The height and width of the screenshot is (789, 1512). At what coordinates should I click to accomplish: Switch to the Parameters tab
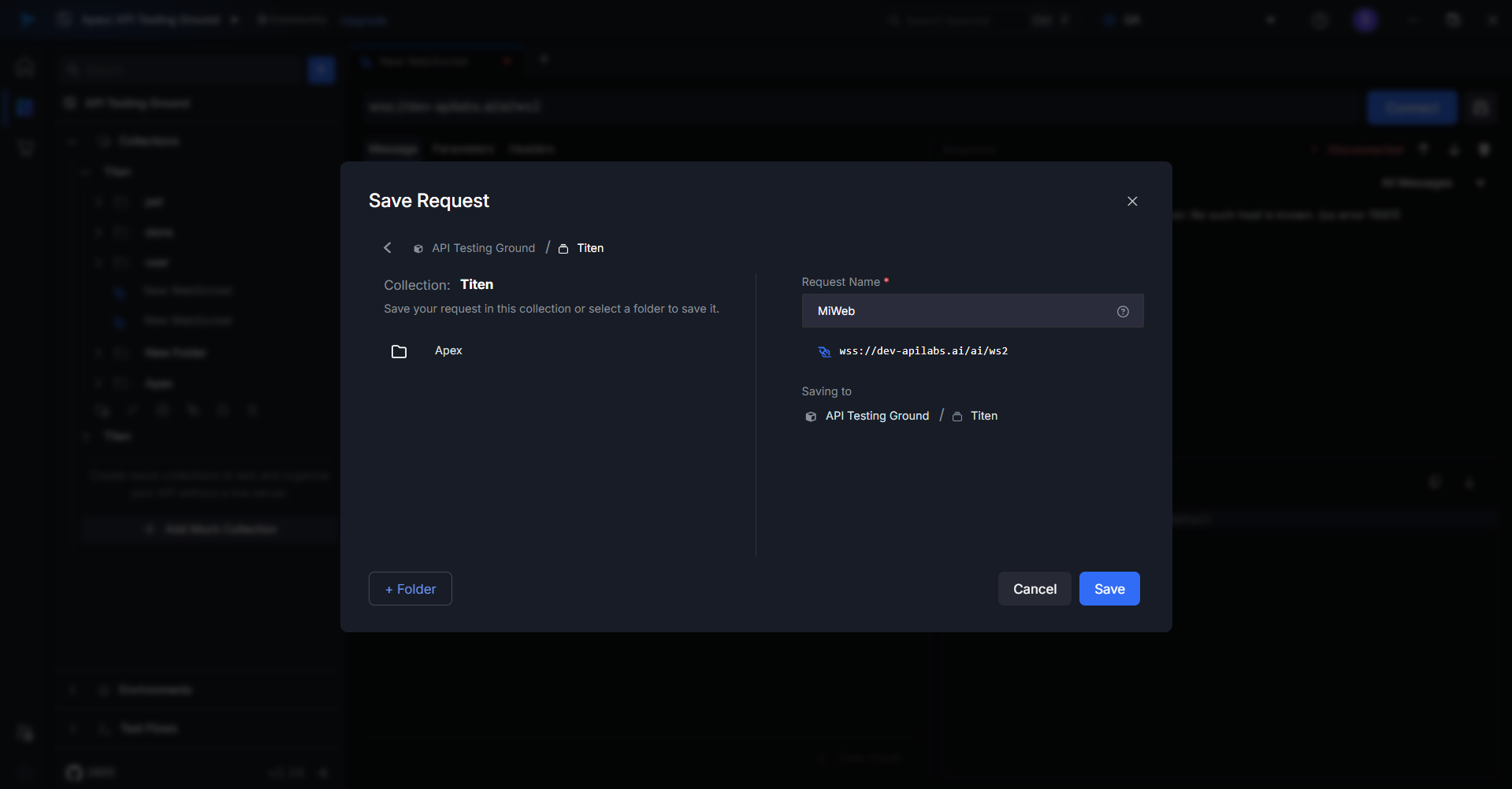[x=463, y=149]
